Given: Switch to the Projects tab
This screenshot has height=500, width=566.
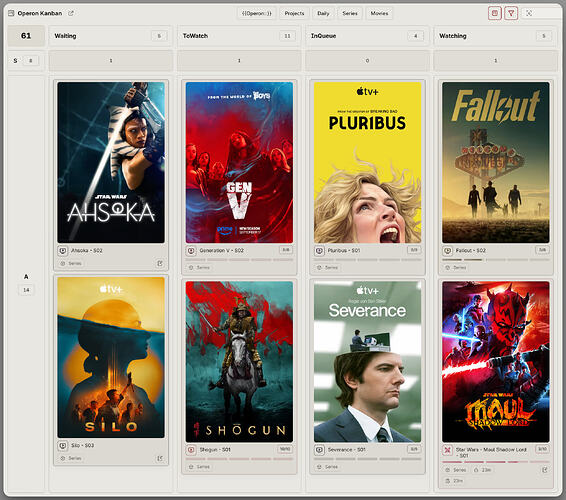Looking at the screenshot, I should click(x=294, y=13).
